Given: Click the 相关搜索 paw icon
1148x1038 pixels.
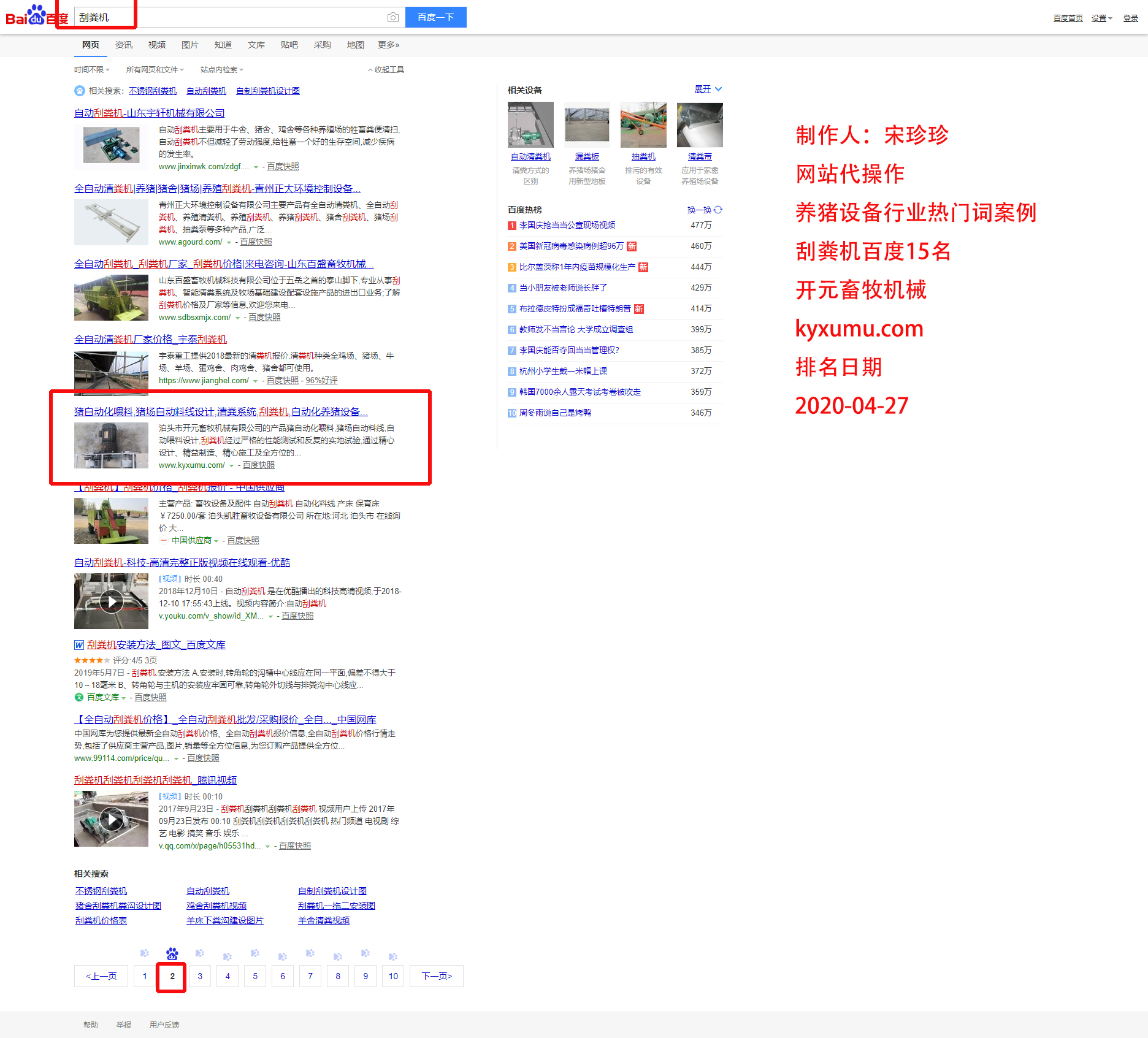Looking at the screenshot, I should click(x=80, y=91).
